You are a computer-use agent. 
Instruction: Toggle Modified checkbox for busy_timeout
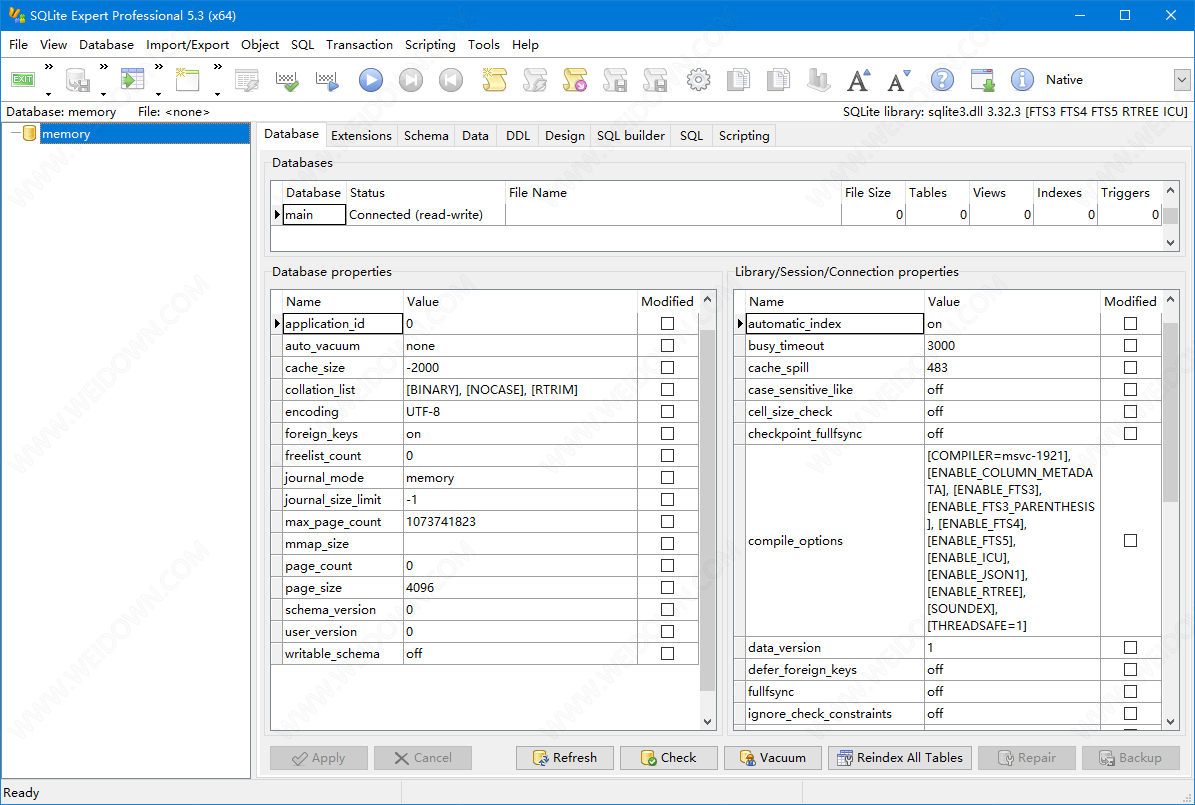[1130, 346]
